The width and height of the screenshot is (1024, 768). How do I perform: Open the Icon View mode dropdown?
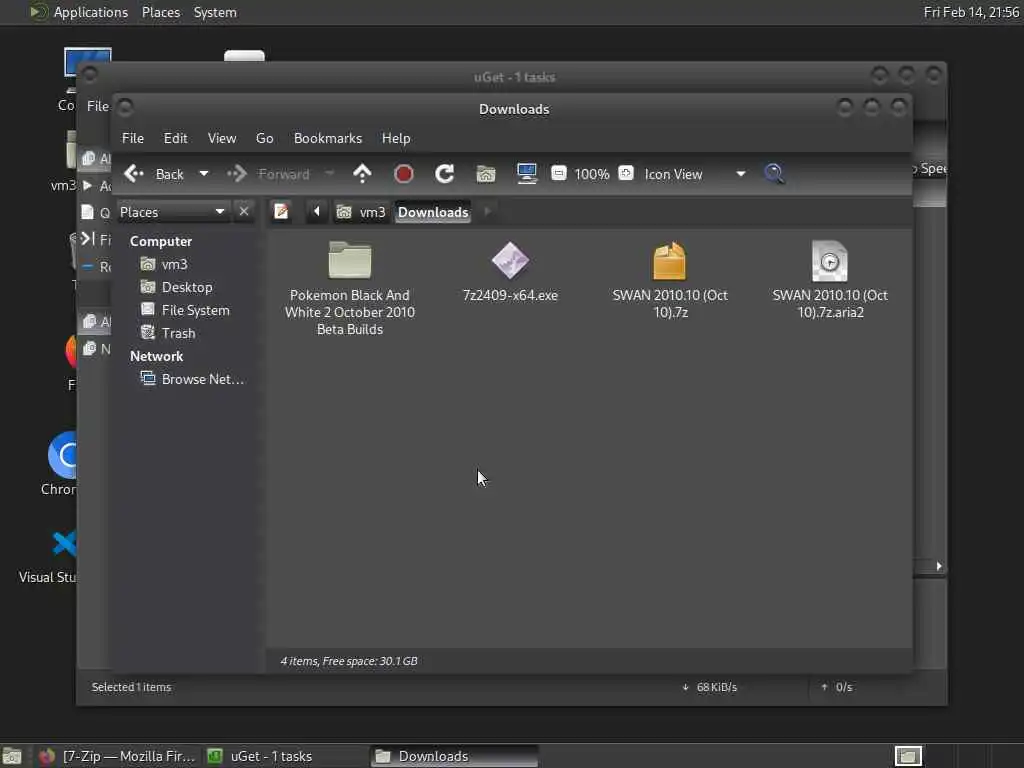point(696,174)
